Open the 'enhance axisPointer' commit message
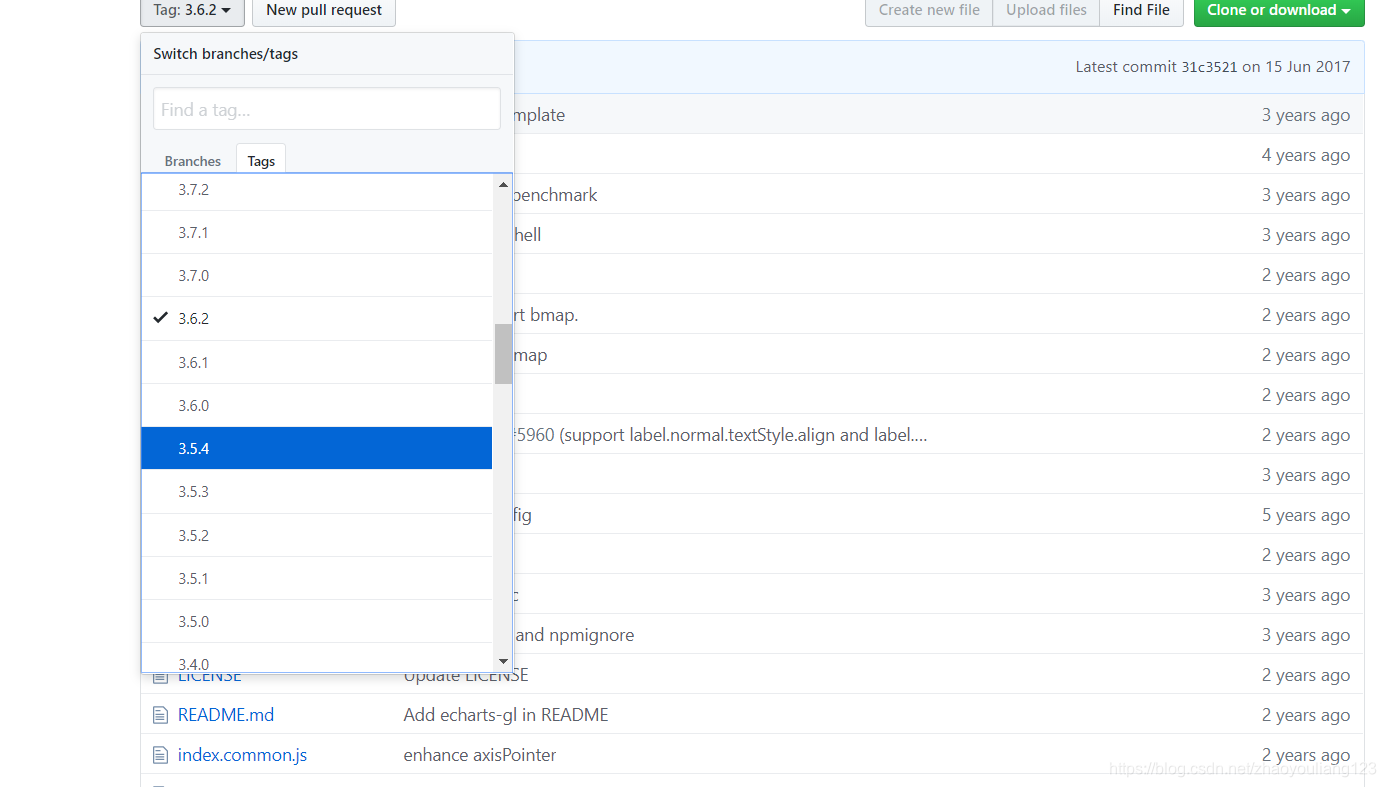Image resolution: width=1386 pixels, height=787 pixels. pyautogui.click(x=480, y=755)
